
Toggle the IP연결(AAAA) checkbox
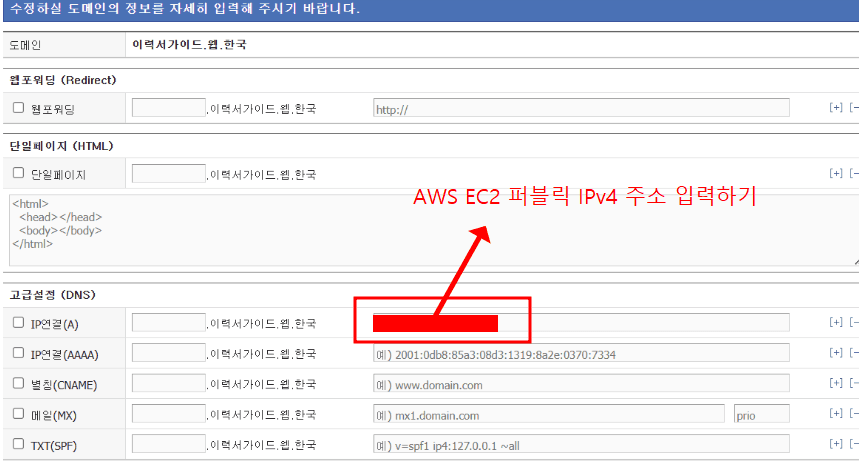click(x=18, y=354)
